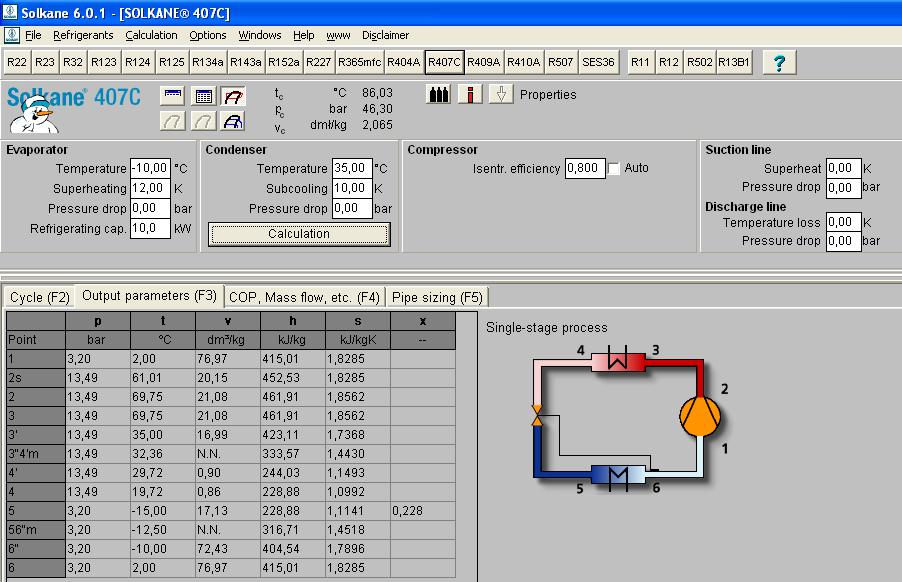902x582 pixels.
Task: Open the Calculation menu
Action: click(151, 35)
